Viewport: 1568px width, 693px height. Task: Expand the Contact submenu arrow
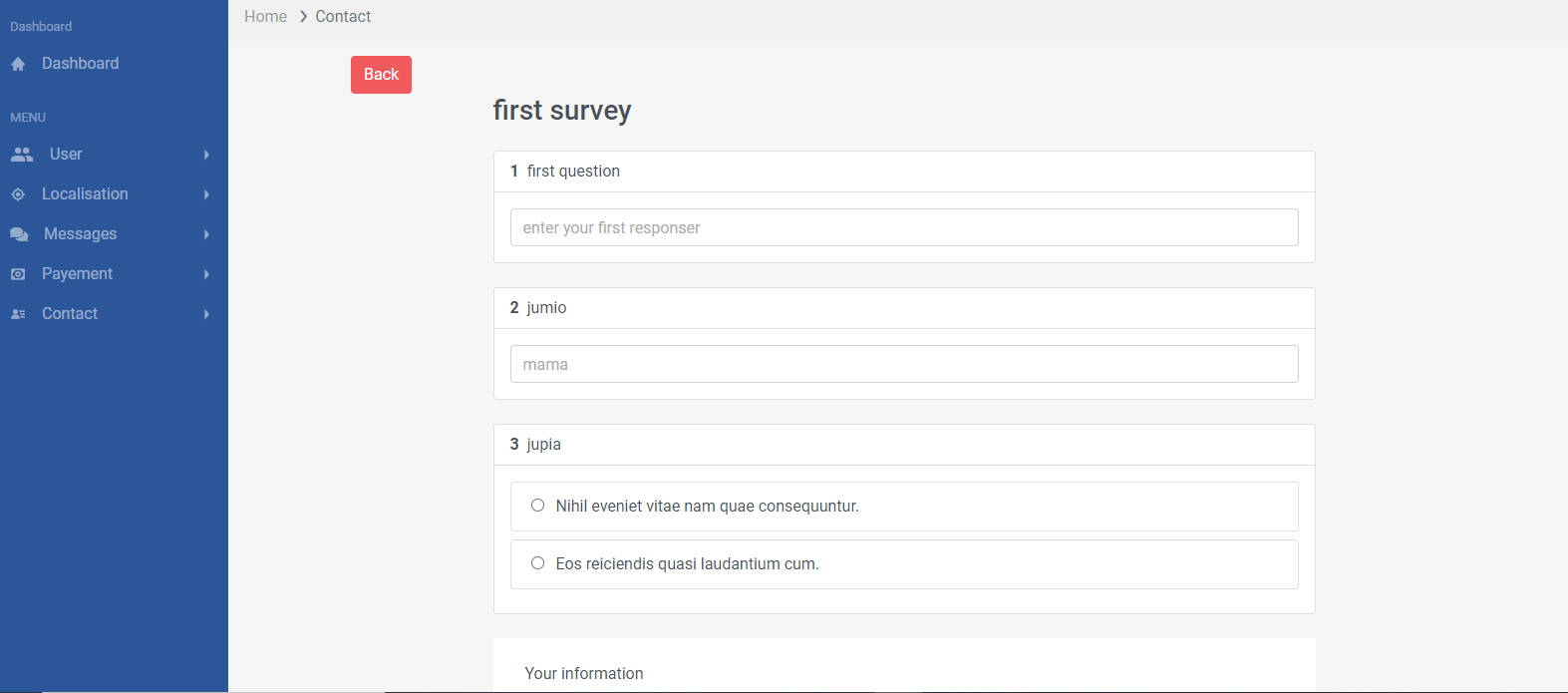pos(206,314)
